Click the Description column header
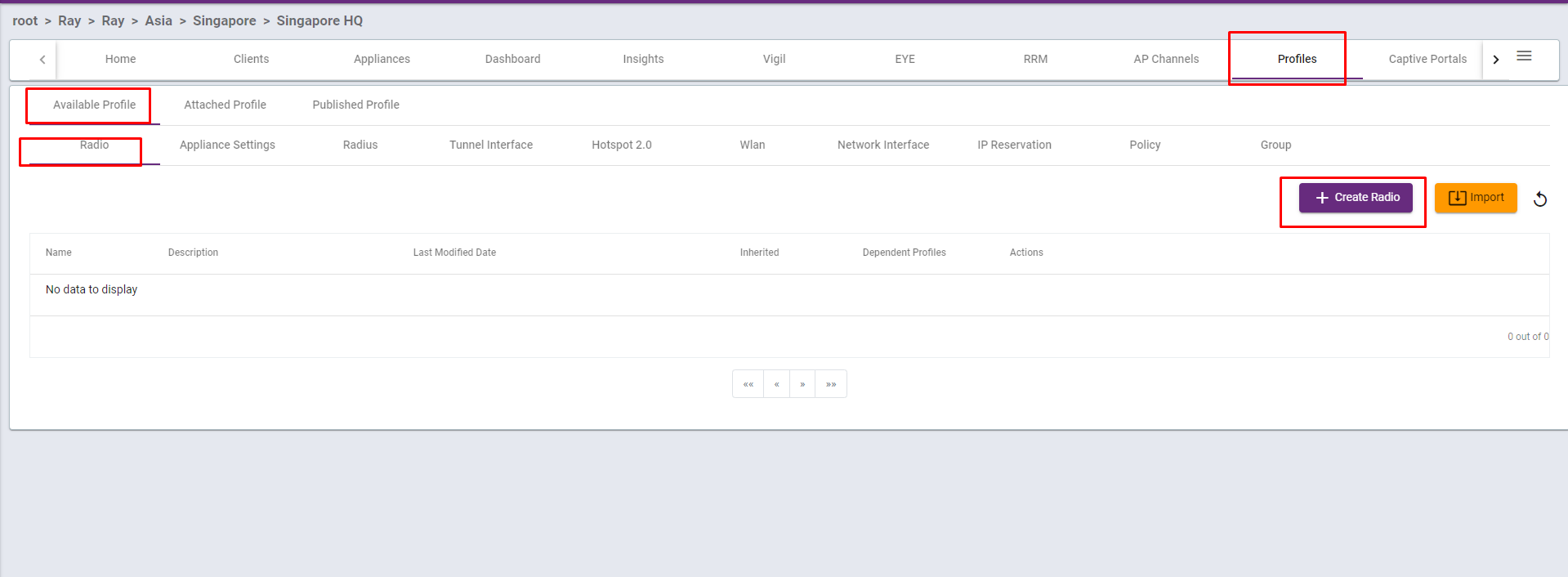The height and width of the screenshot is (577, 1568). [193, 253]
